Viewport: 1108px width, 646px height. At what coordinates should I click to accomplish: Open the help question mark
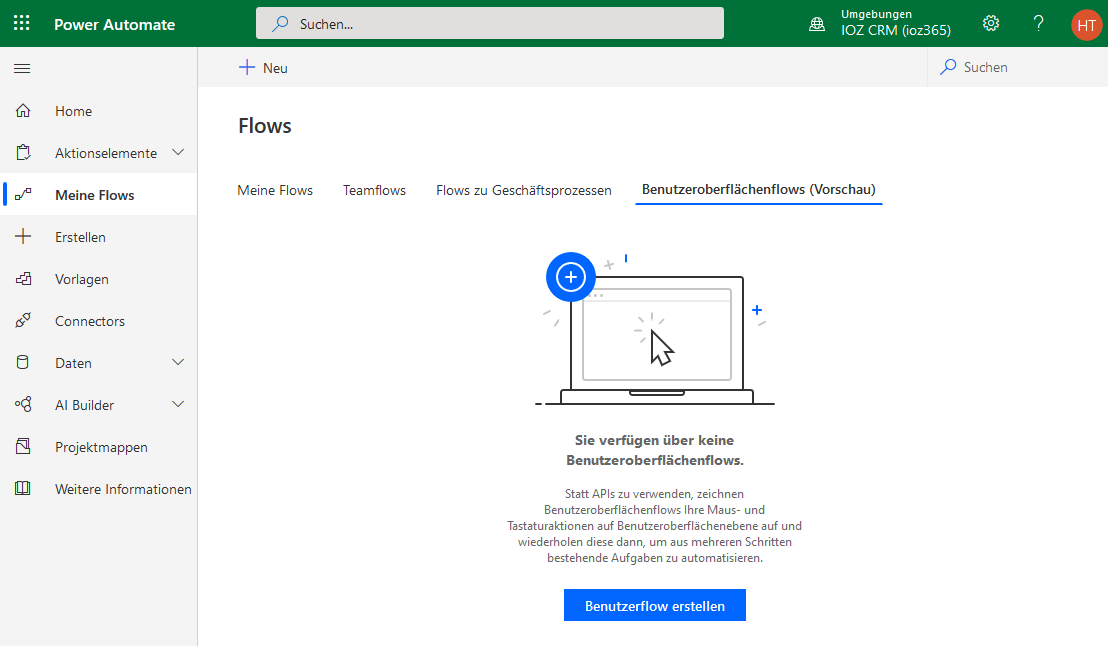click(1038, 23)
